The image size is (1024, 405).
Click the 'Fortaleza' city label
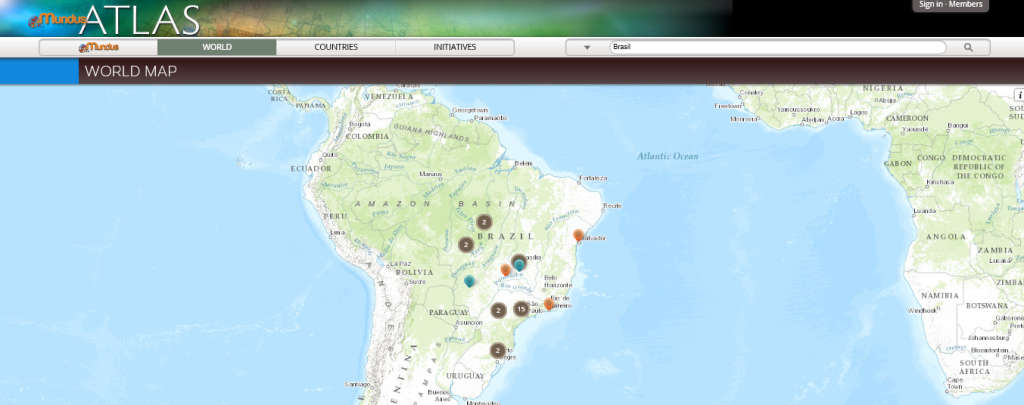pyautogui.click(x=593, y=178)
